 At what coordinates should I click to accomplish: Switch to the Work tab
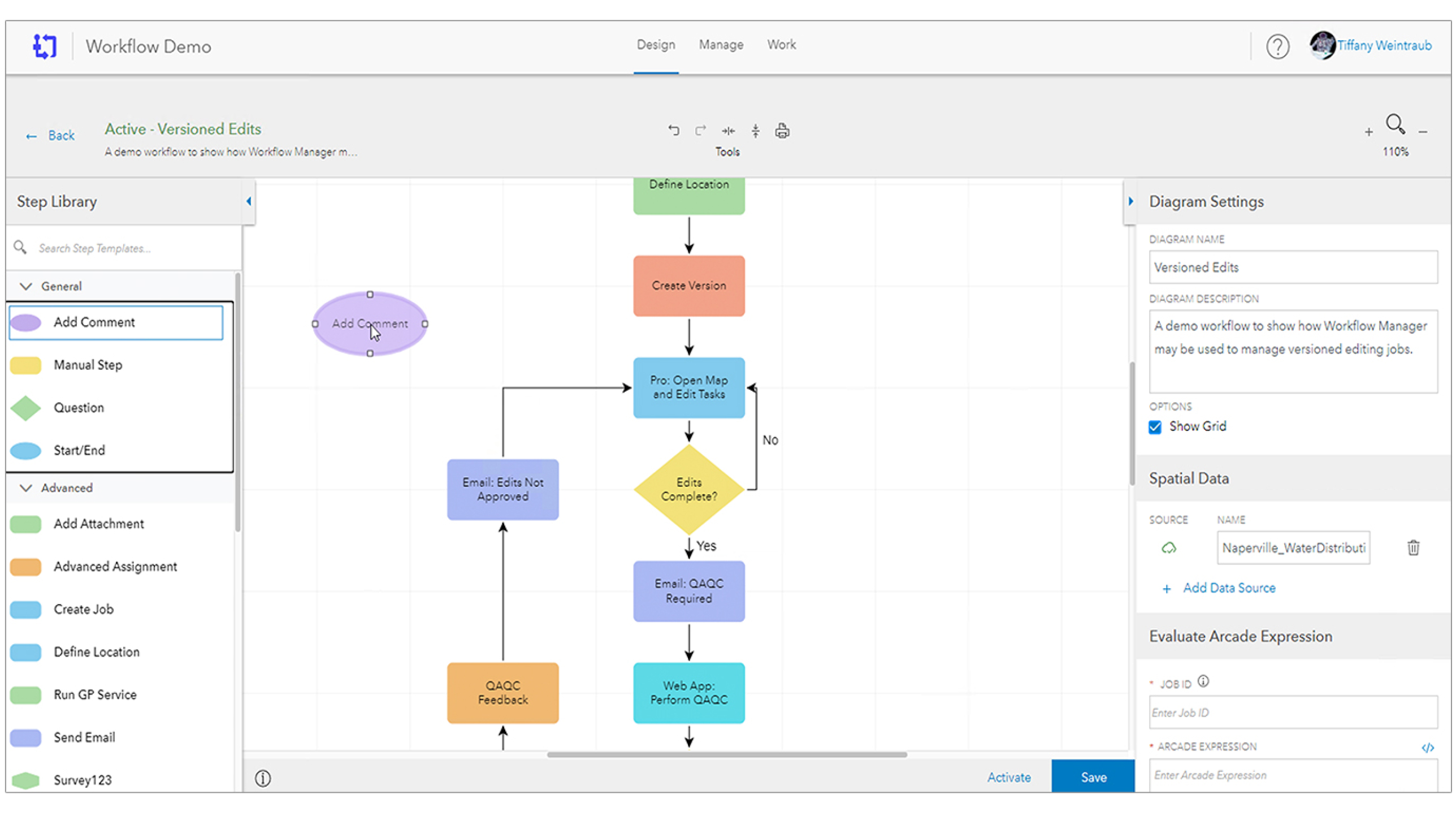coord(781,45)
